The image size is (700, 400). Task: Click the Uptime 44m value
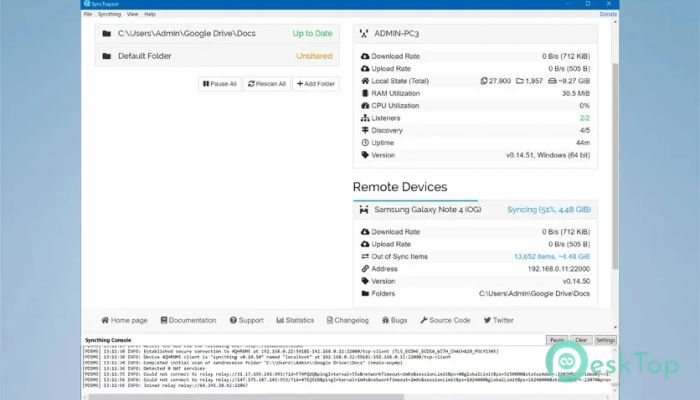tap(583, 143)
